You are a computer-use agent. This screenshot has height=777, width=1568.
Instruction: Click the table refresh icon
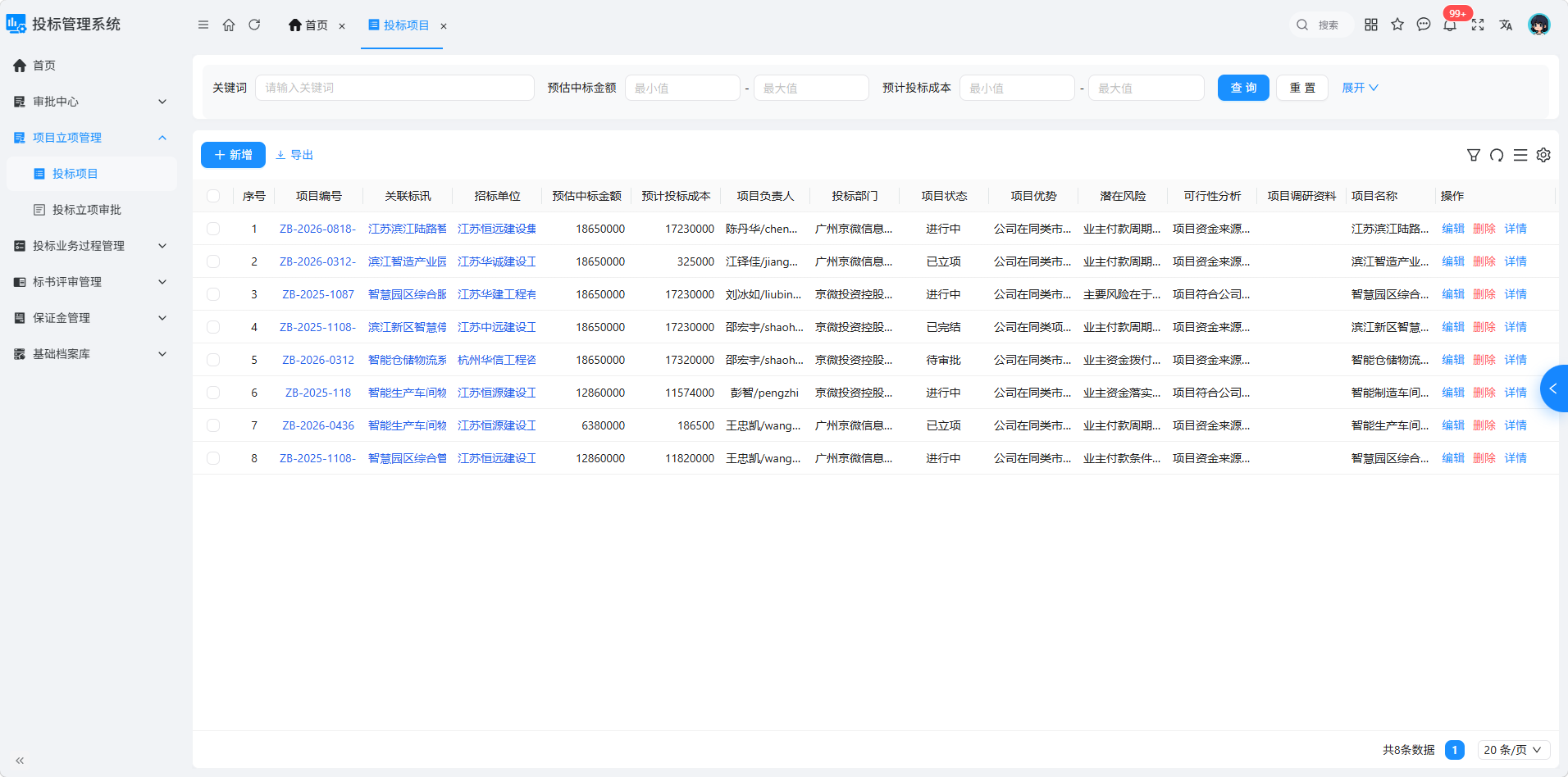coord(1497,155)
